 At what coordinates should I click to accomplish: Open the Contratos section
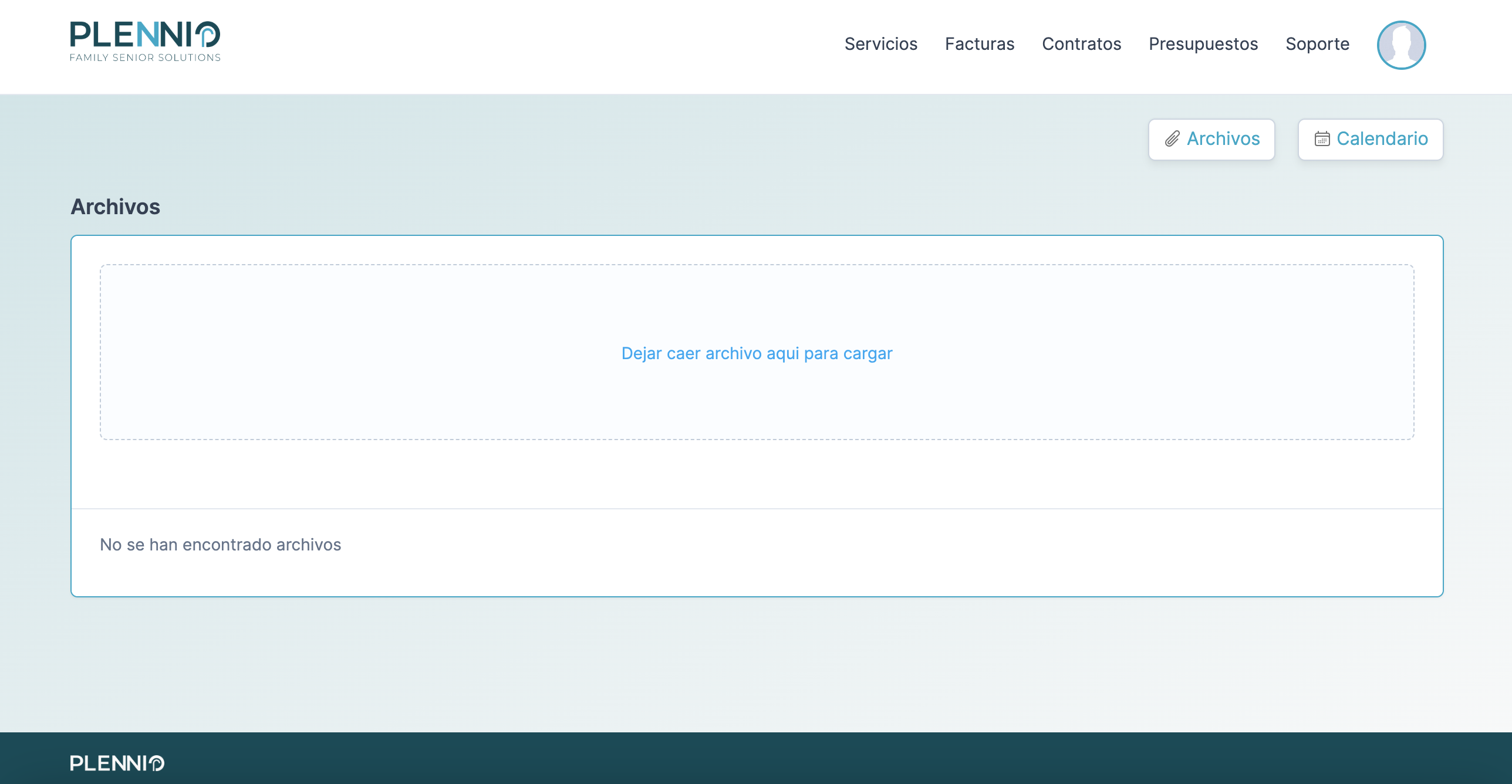point(1081,44)
